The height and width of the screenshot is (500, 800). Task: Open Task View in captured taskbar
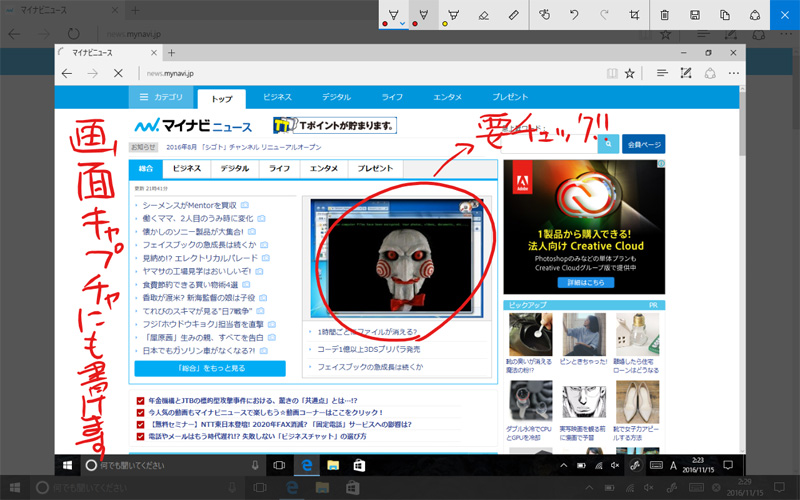[279, 465]
